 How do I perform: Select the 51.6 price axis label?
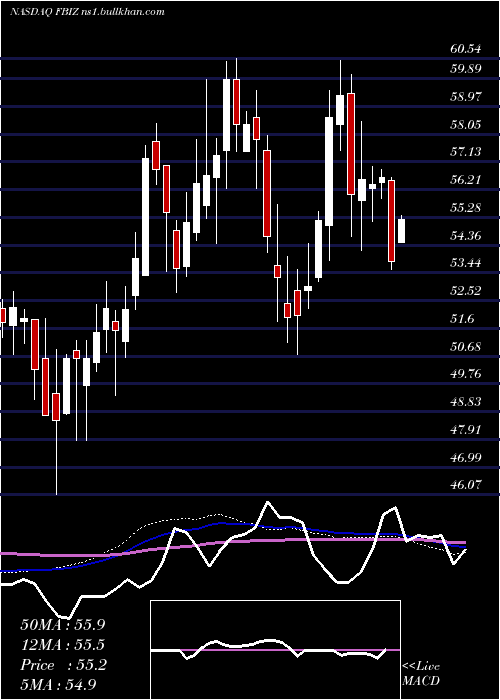coord(462,318)
